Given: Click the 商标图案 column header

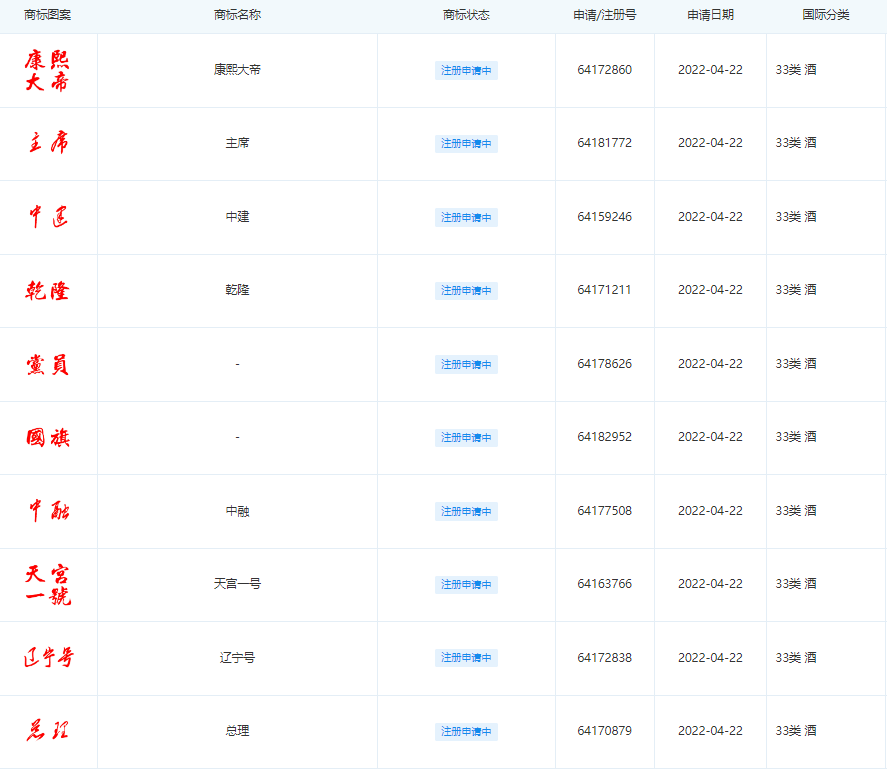Looking at the screenshot, I should click(48, 15).
